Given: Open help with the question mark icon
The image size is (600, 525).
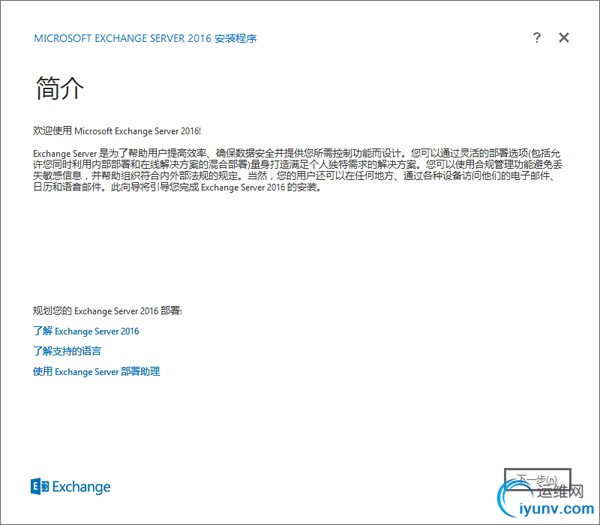Looking at the screenshot, I should pos(537,38).
